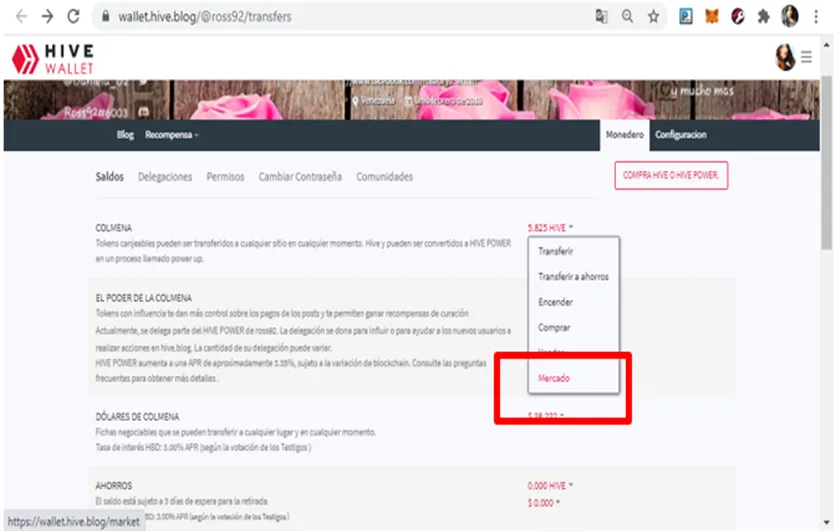The image size is (834, 531).
Task: Switch to the Monedero tab
Action: [x=624, y=135]
